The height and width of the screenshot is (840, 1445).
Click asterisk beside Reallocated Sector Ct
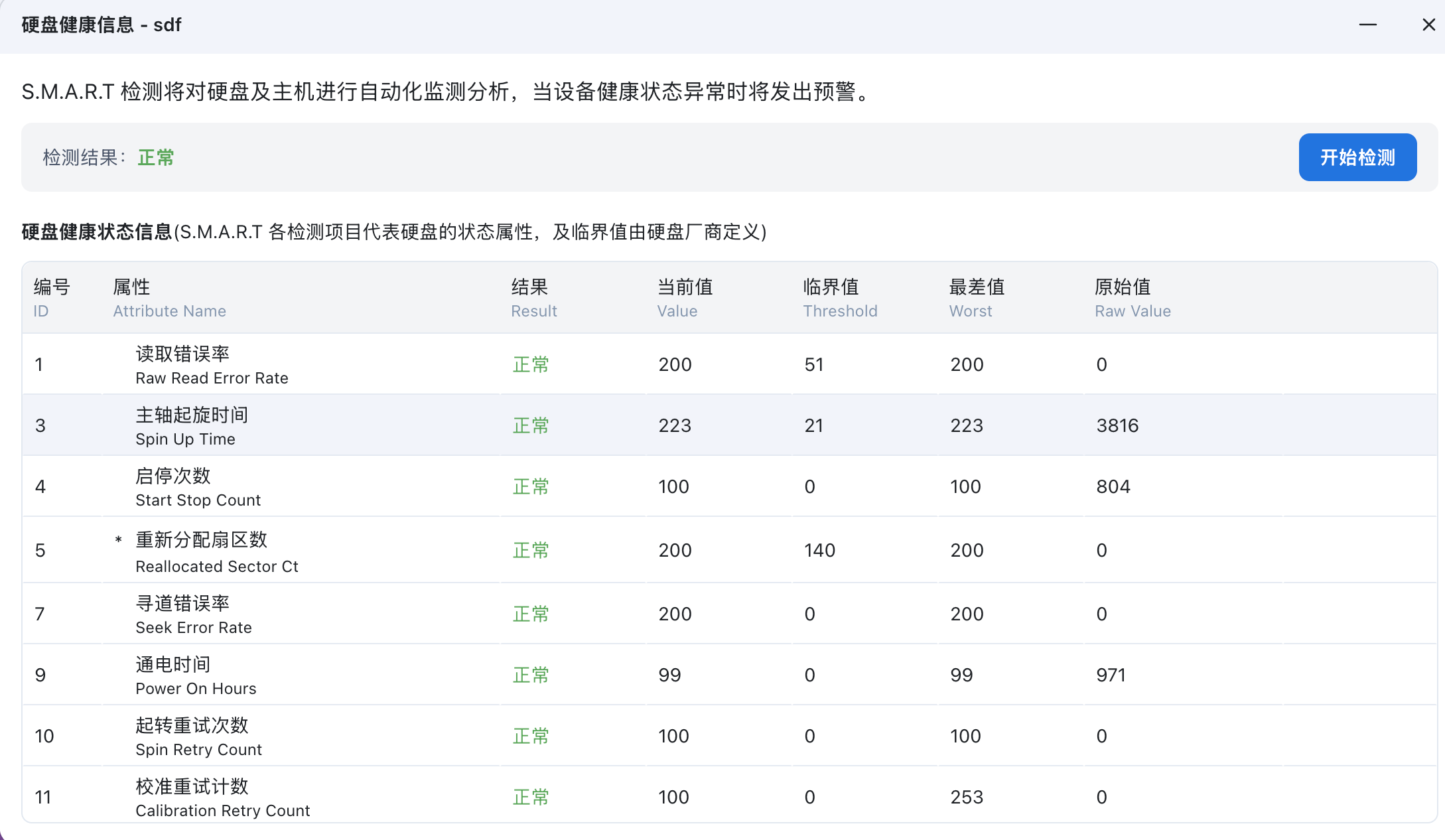click(x=118, y=539)
